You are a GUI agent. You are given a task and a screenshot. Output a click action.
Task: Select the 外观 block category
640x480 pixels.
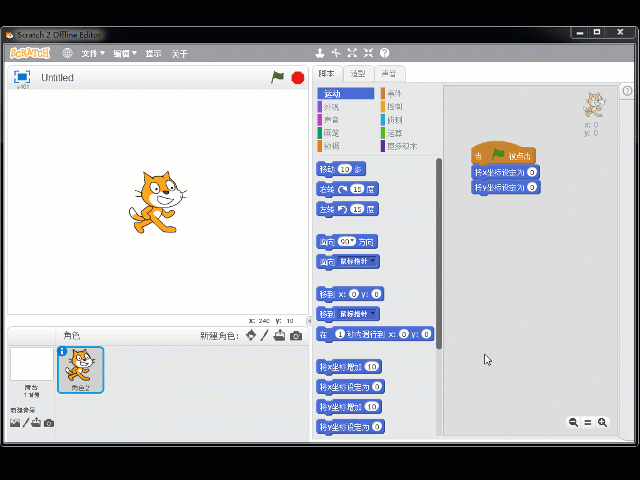pos(331,107)
